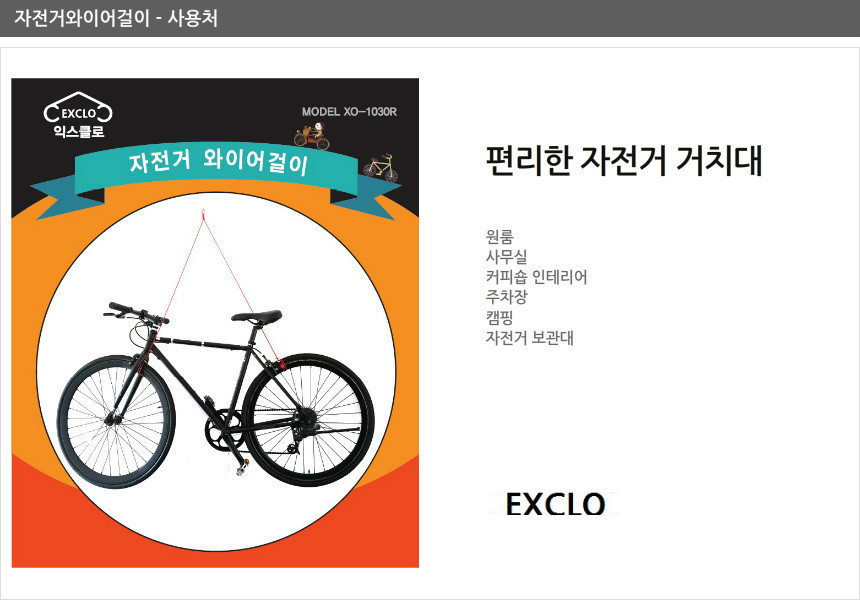
Task: Select the 사무실 list entry
Action: coord(506,257)
